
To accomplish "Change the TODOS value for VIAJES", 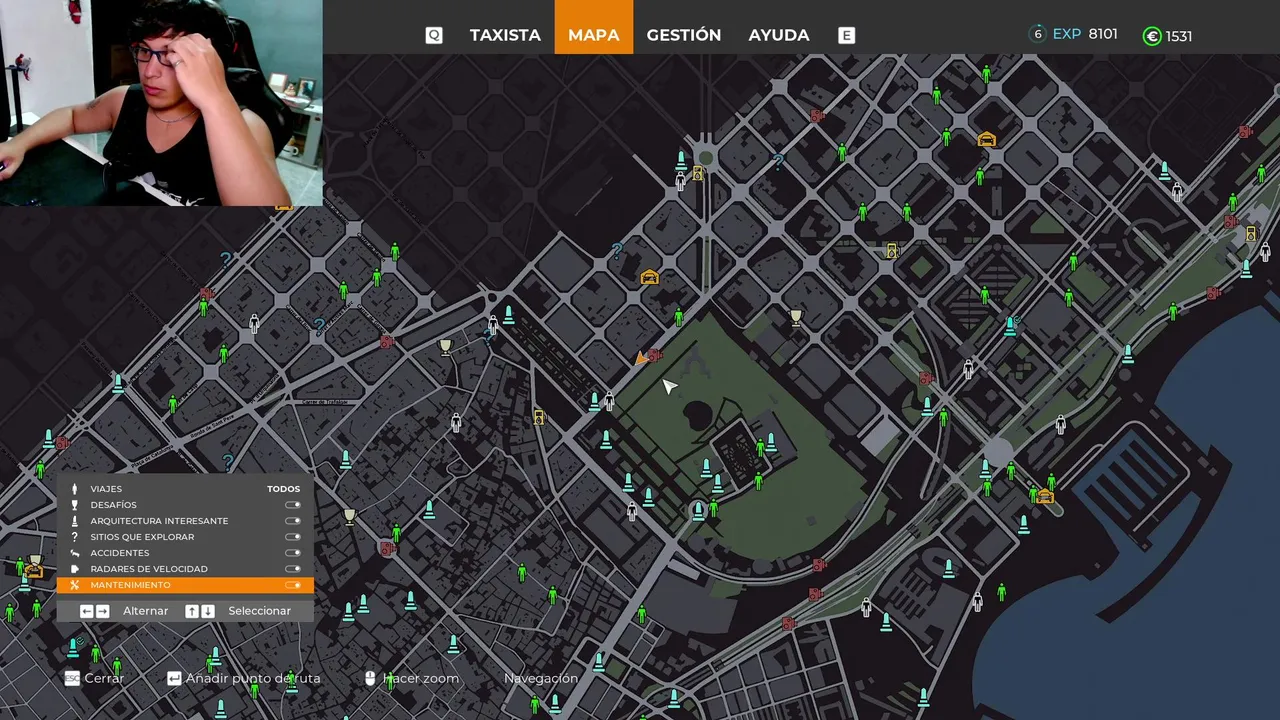I will [x=283, y=489].
